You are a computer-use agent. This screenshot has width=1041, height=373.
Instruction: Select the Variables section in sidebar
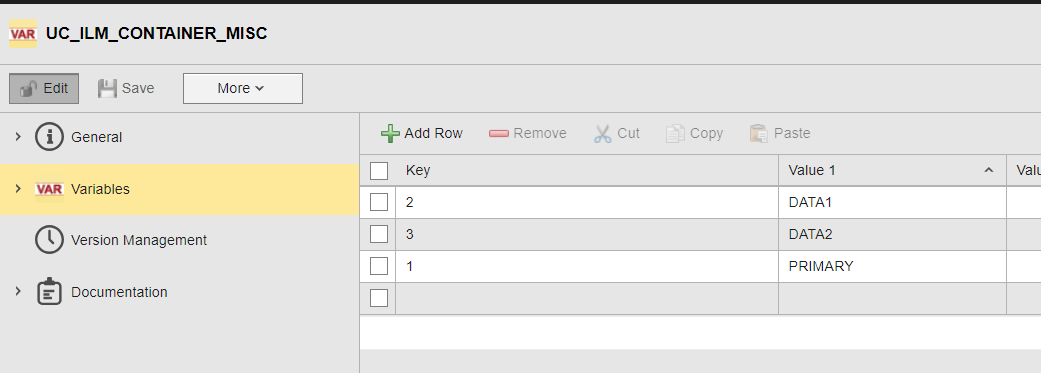point(179,189)
